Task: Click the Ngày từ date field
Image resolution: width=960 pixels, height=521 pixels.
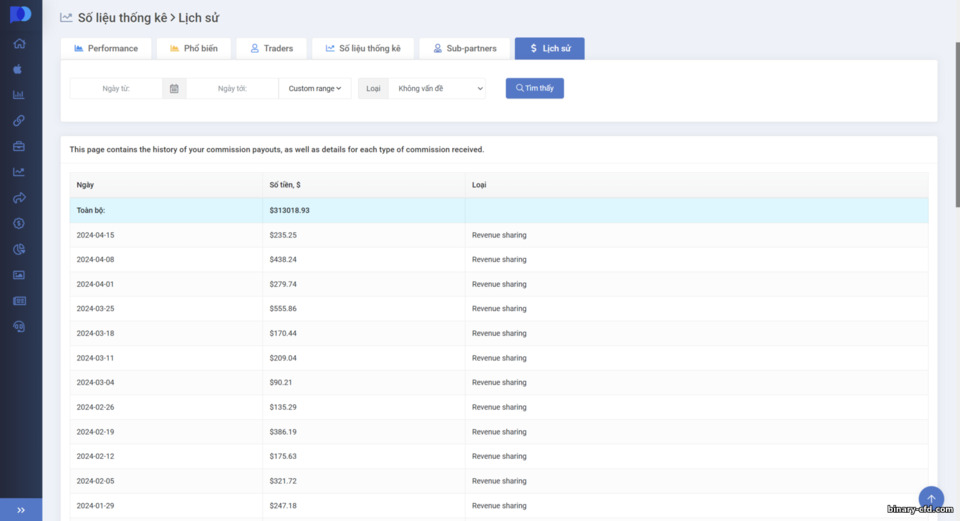Action: click(116, 89)
